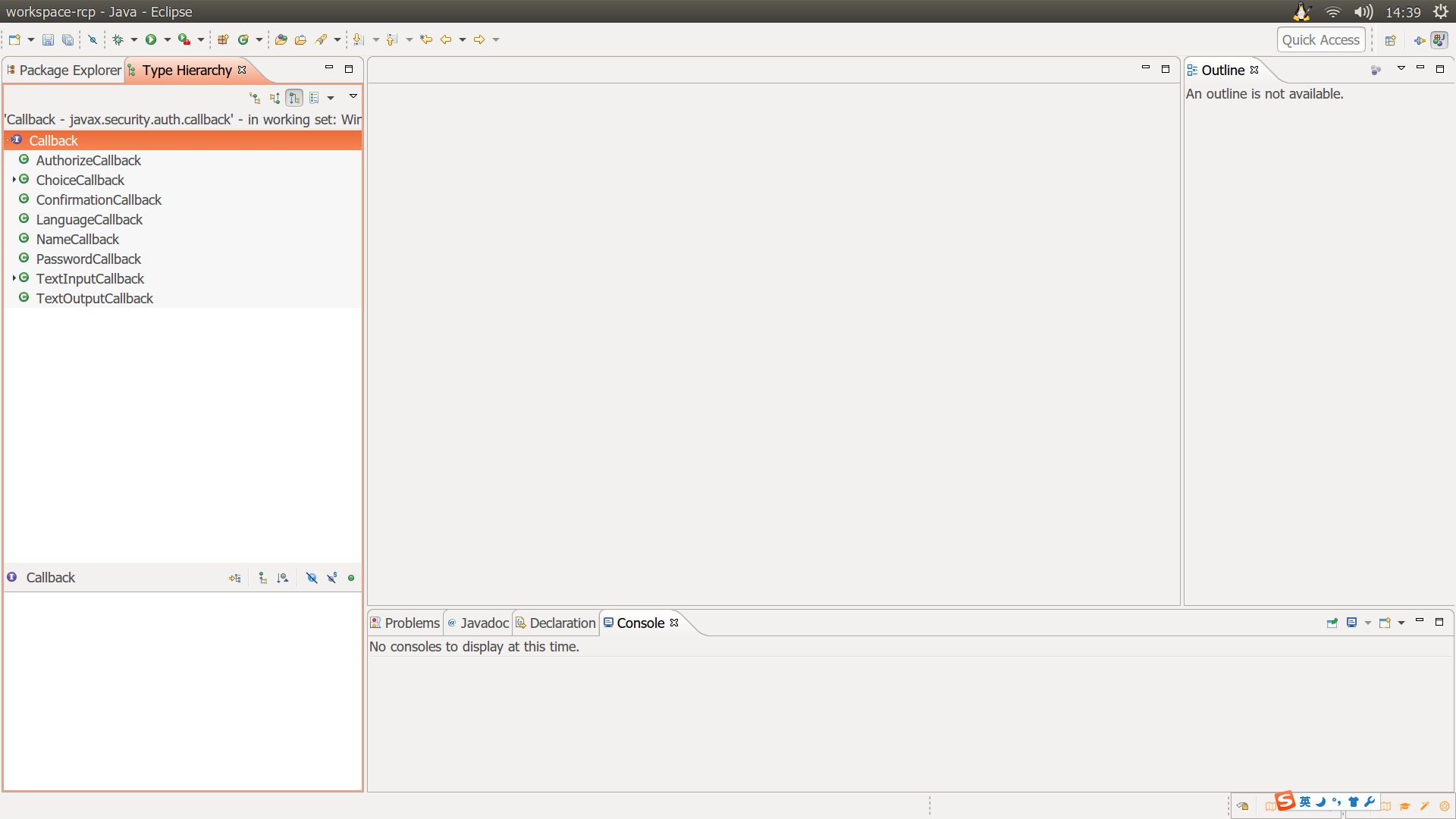This screenshot has width=1456, height=819.
Task: Open the Run button dropdown arrow
Action: tap(167, 39)
